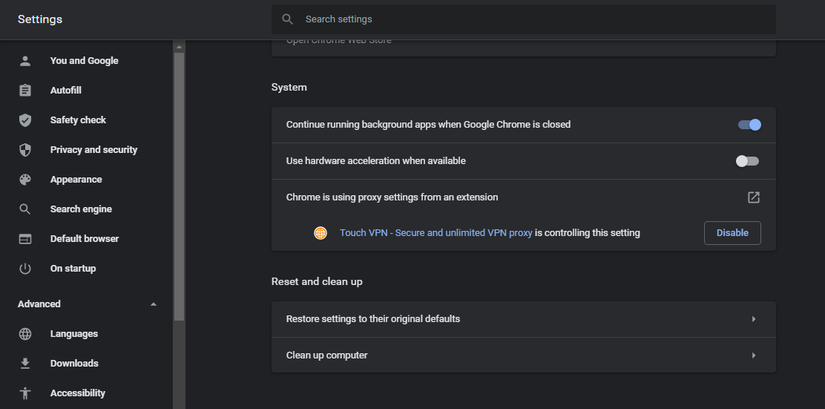
Task: Click the Touch VPN extension icon
Action: click(320, 233)
